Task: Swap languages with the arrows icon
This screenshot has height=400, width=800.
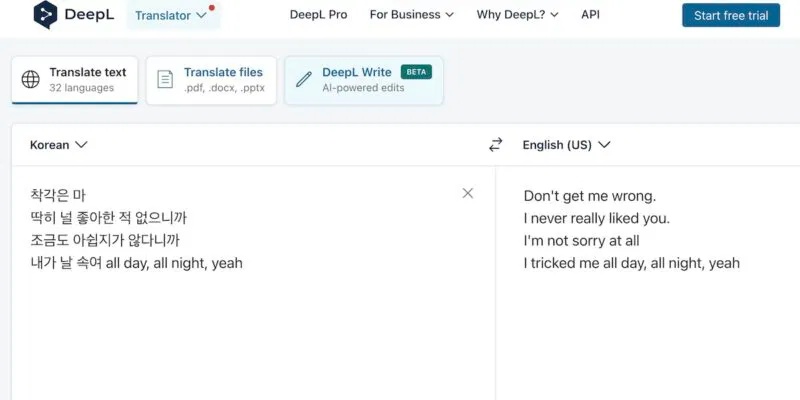Action: pyautogui.click(x=495, y=145)
